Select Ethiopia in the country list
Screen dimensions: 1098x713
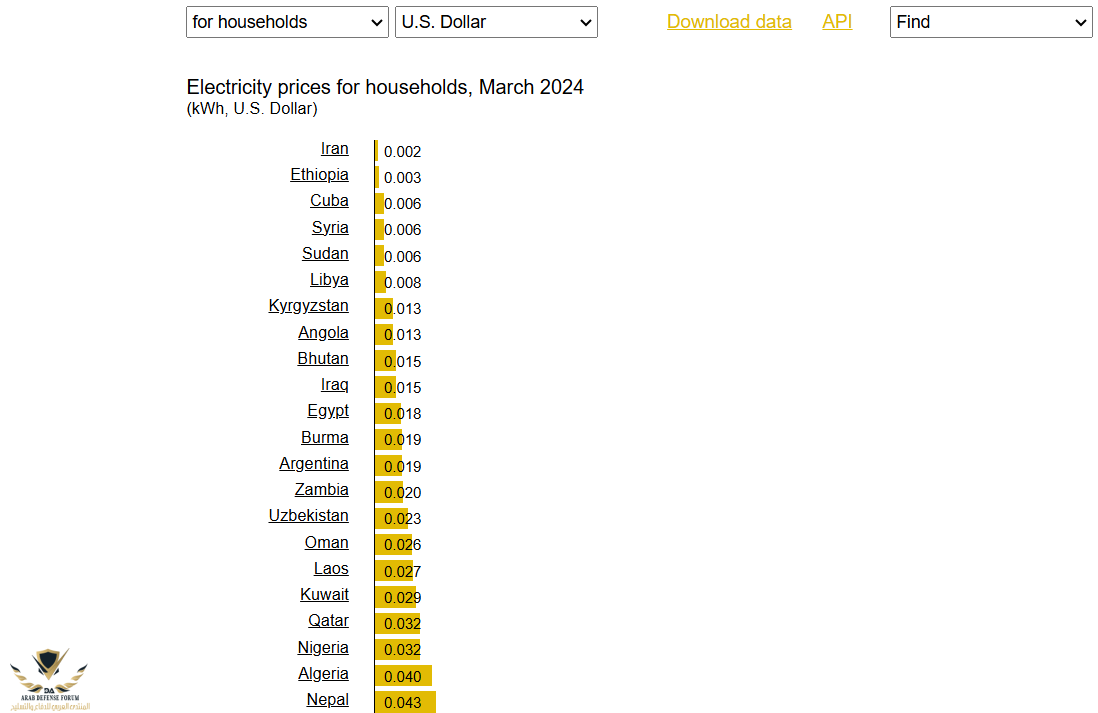click(x=319, y=175)
